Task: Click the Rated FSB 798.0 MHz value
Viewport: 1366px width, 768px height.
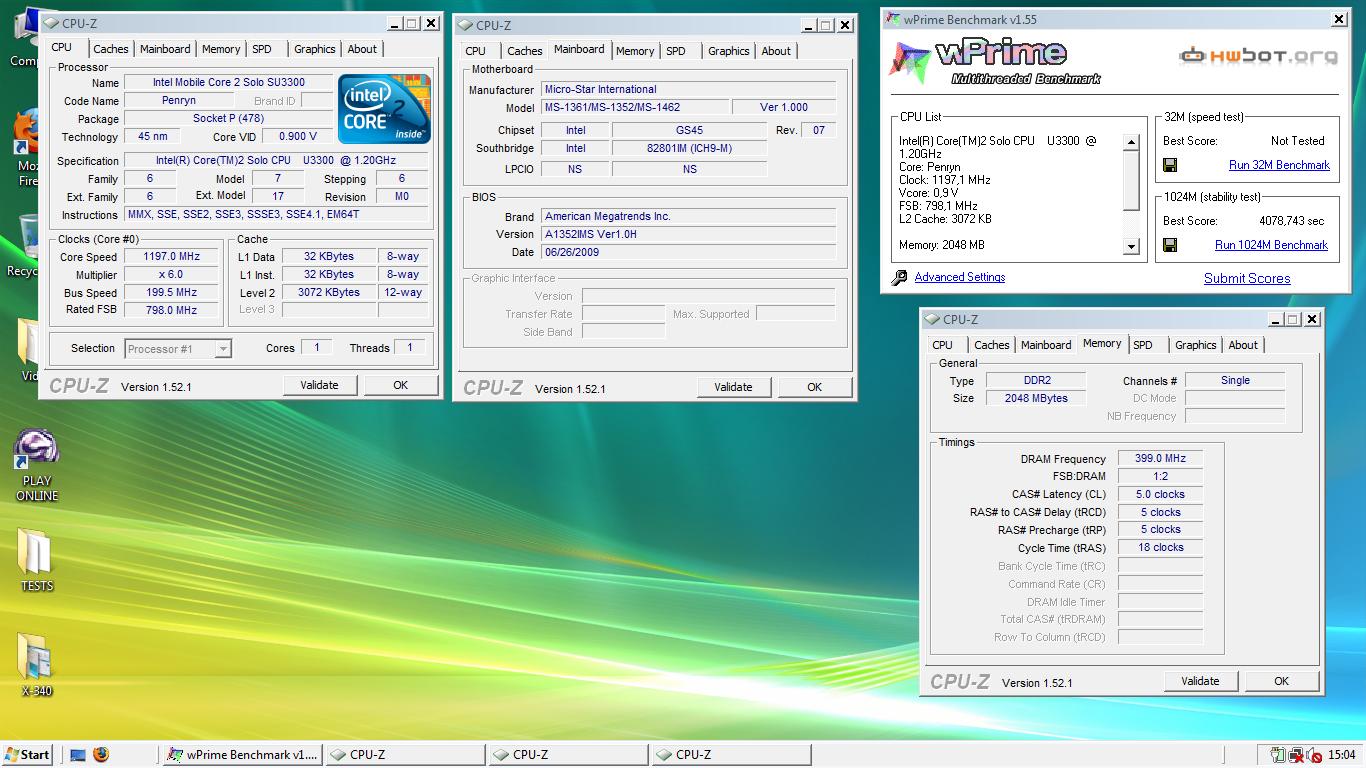Action: coord(171,311)
